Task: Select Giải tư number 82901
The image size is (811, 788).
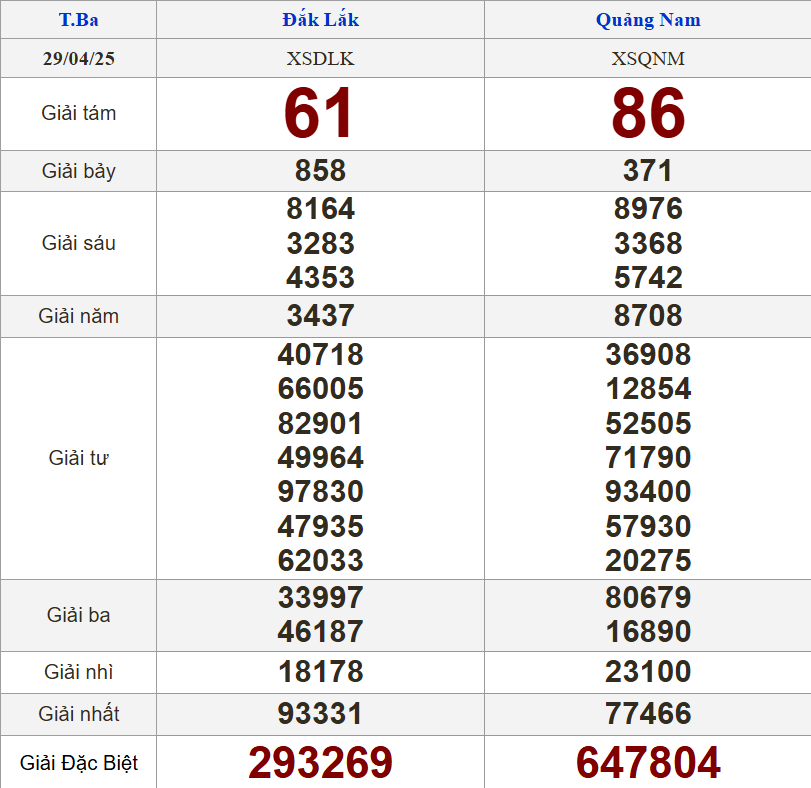Action: pos(320,423)
